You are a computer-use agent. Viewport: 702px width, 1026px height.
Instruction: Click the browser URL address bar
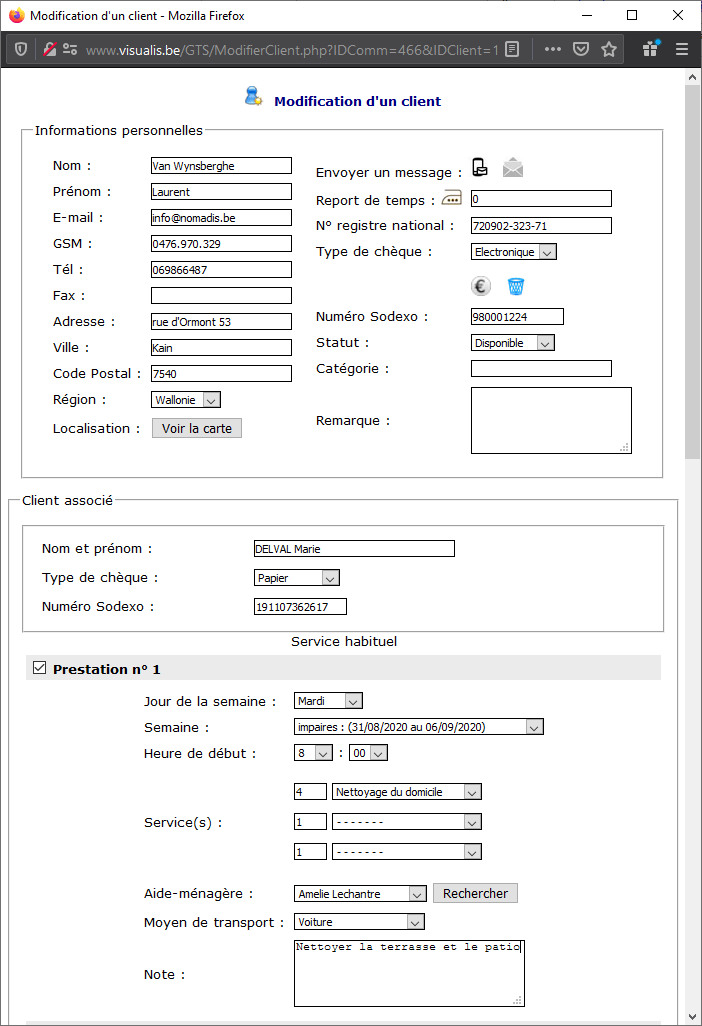(x=292, y=50)
